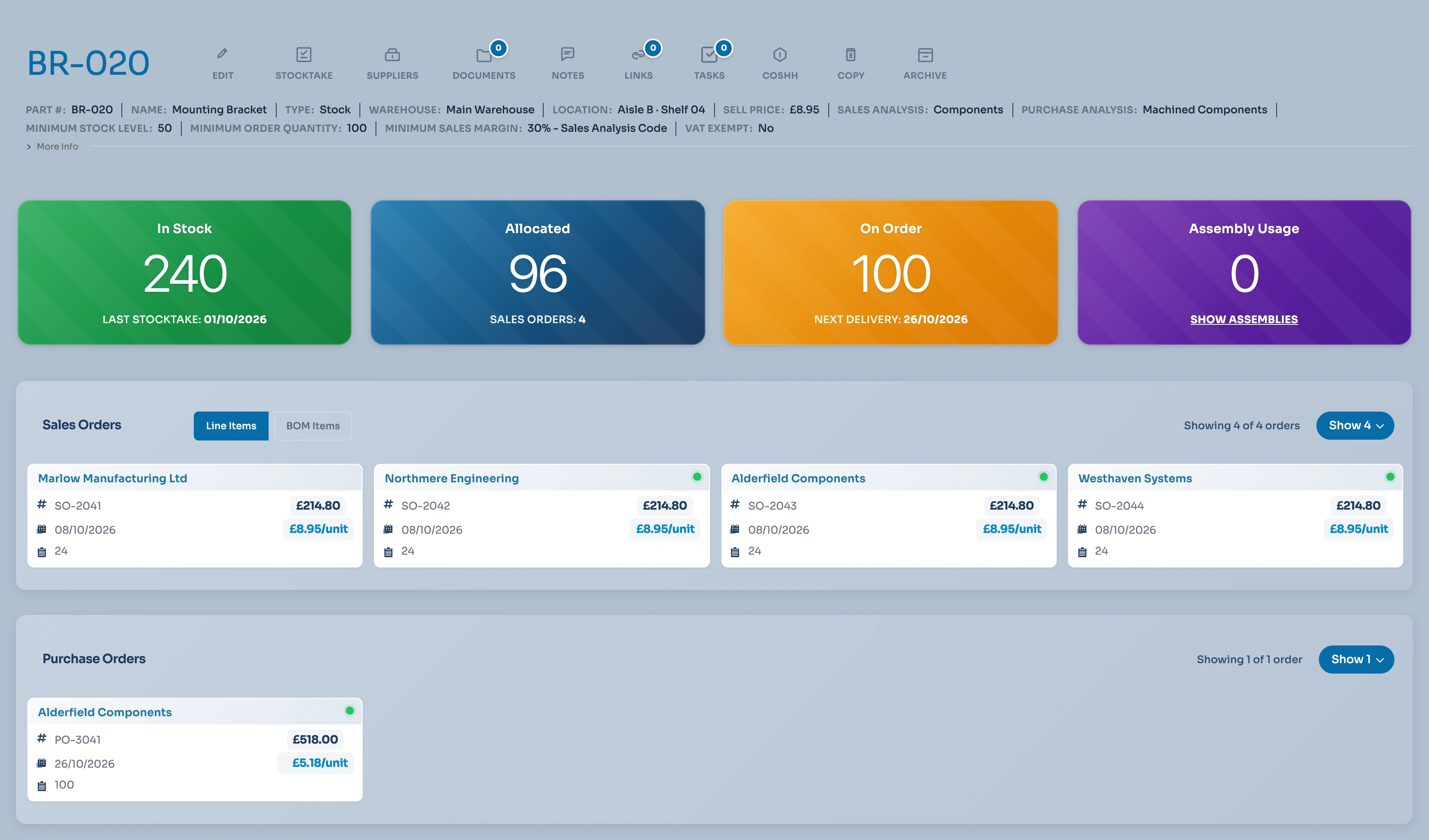Click the Documents count badge

pos(498,47)
